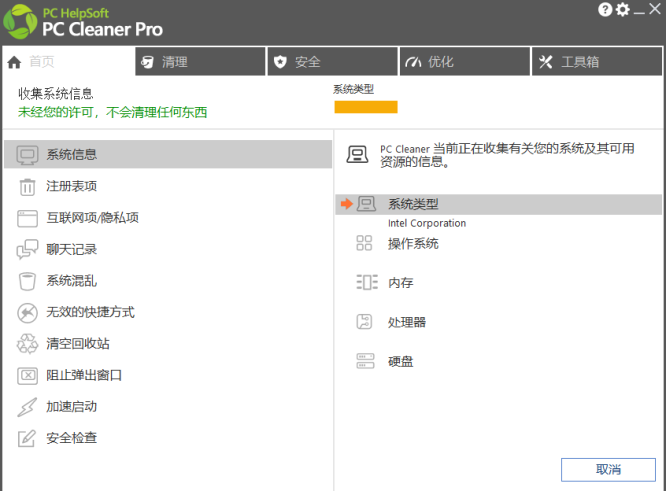The width and height of the screenshot is (666, 491).
Task: Open the 优化 tab
Action: click(465, 62)
